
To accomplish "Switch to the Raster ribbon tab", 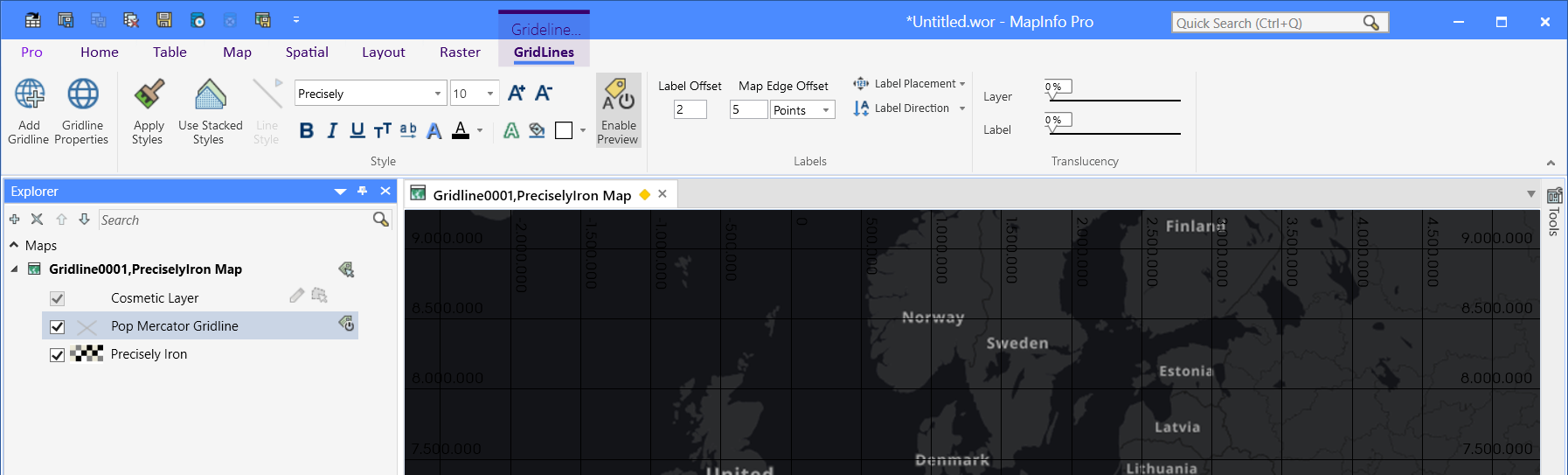I will (x=460, y=52).
